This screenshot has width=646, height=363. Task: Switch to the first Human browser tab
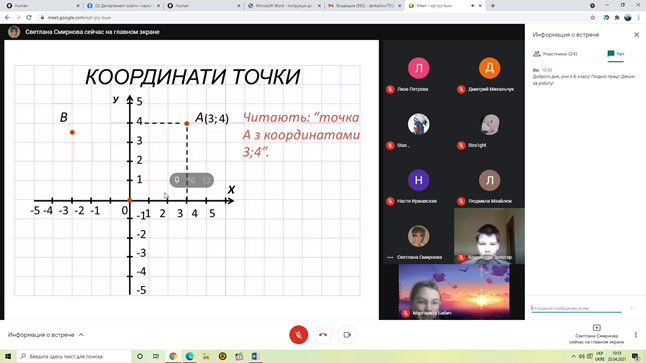pyautogui.click(x=43, y=6)
